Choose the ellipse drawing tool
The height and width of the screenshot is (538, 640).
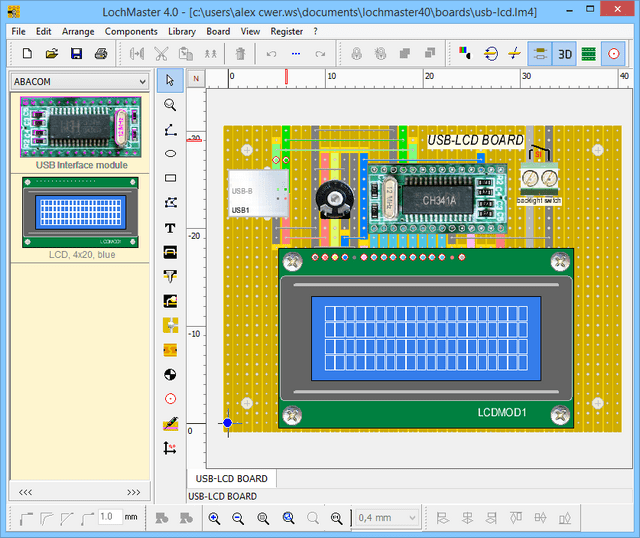point(170,153)
